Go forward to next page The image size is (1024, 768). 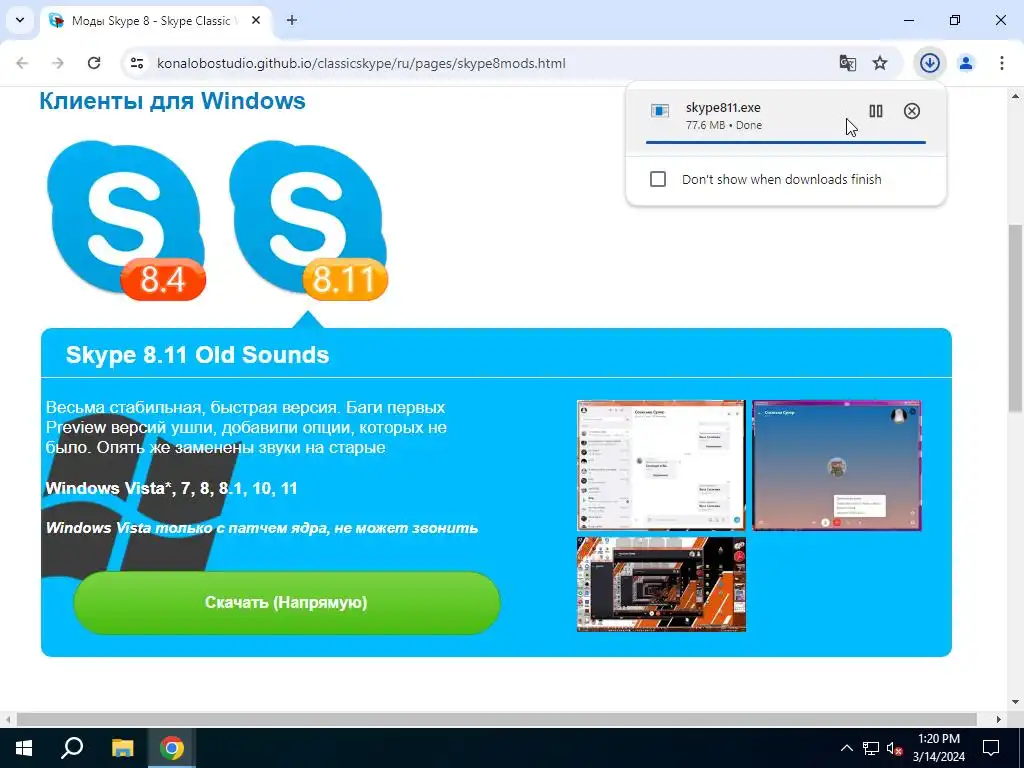pyautogui.click(x=58, y=63)
